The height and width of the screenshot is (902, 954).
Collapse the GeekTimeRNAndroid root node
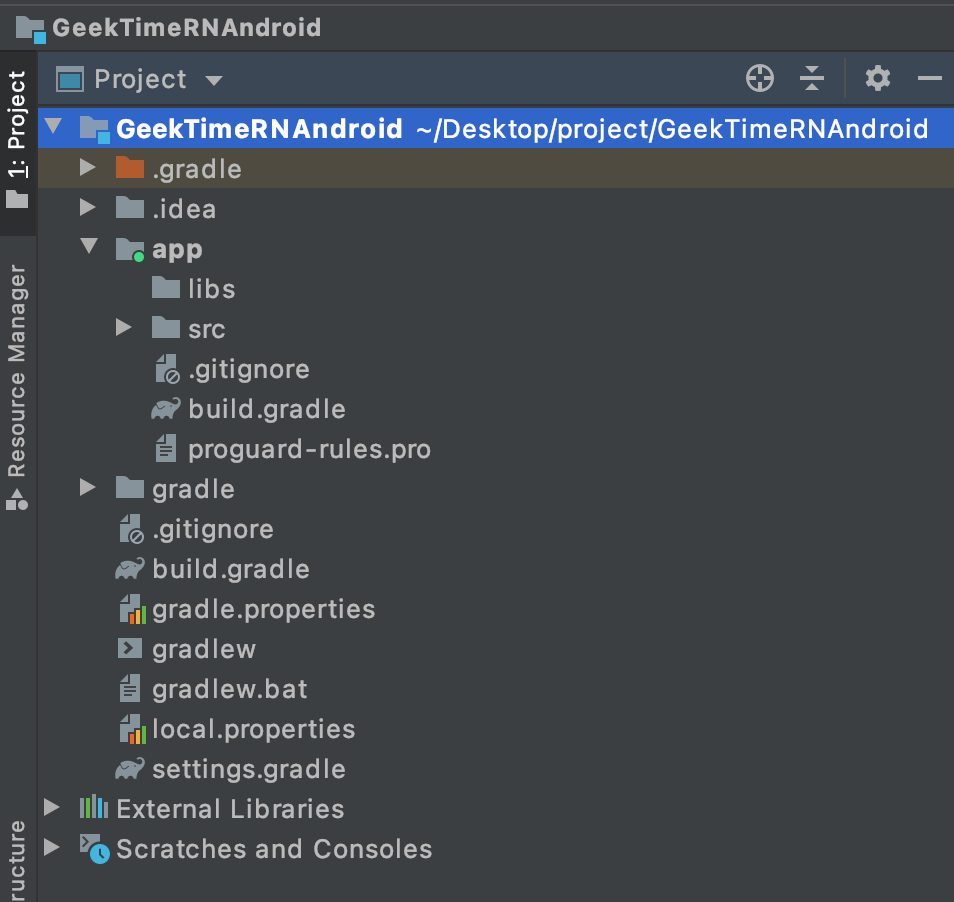[53, 128]
